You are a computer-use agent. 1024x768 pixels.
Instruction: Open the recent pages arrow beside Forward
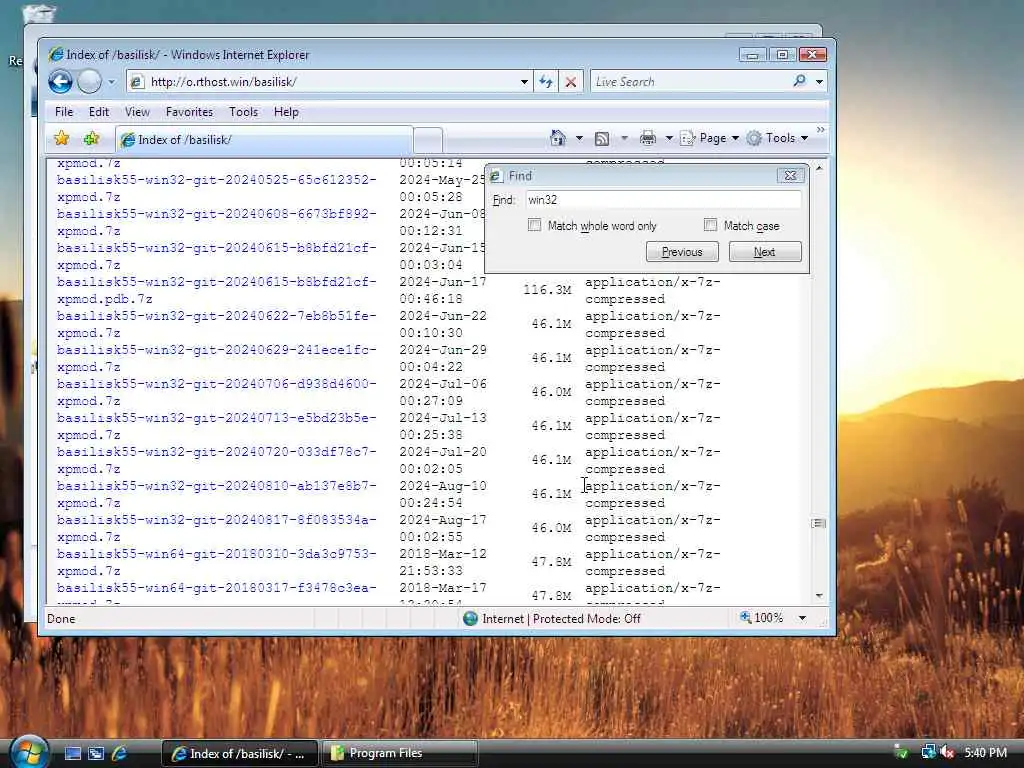pyautogui.click(x=111, y=82)
